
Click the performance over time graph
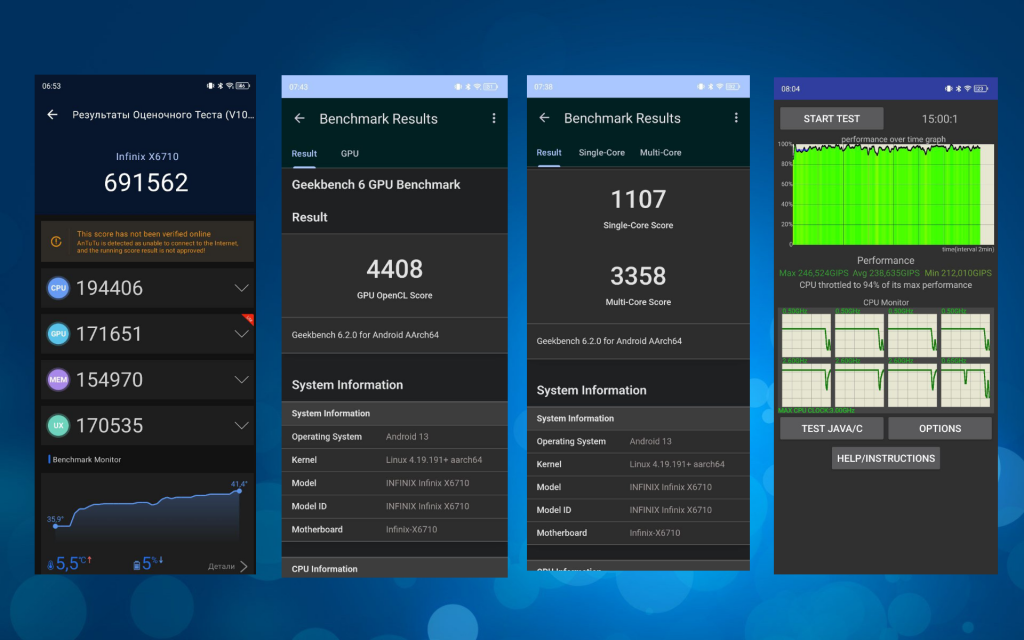click(x=886, y=194)
